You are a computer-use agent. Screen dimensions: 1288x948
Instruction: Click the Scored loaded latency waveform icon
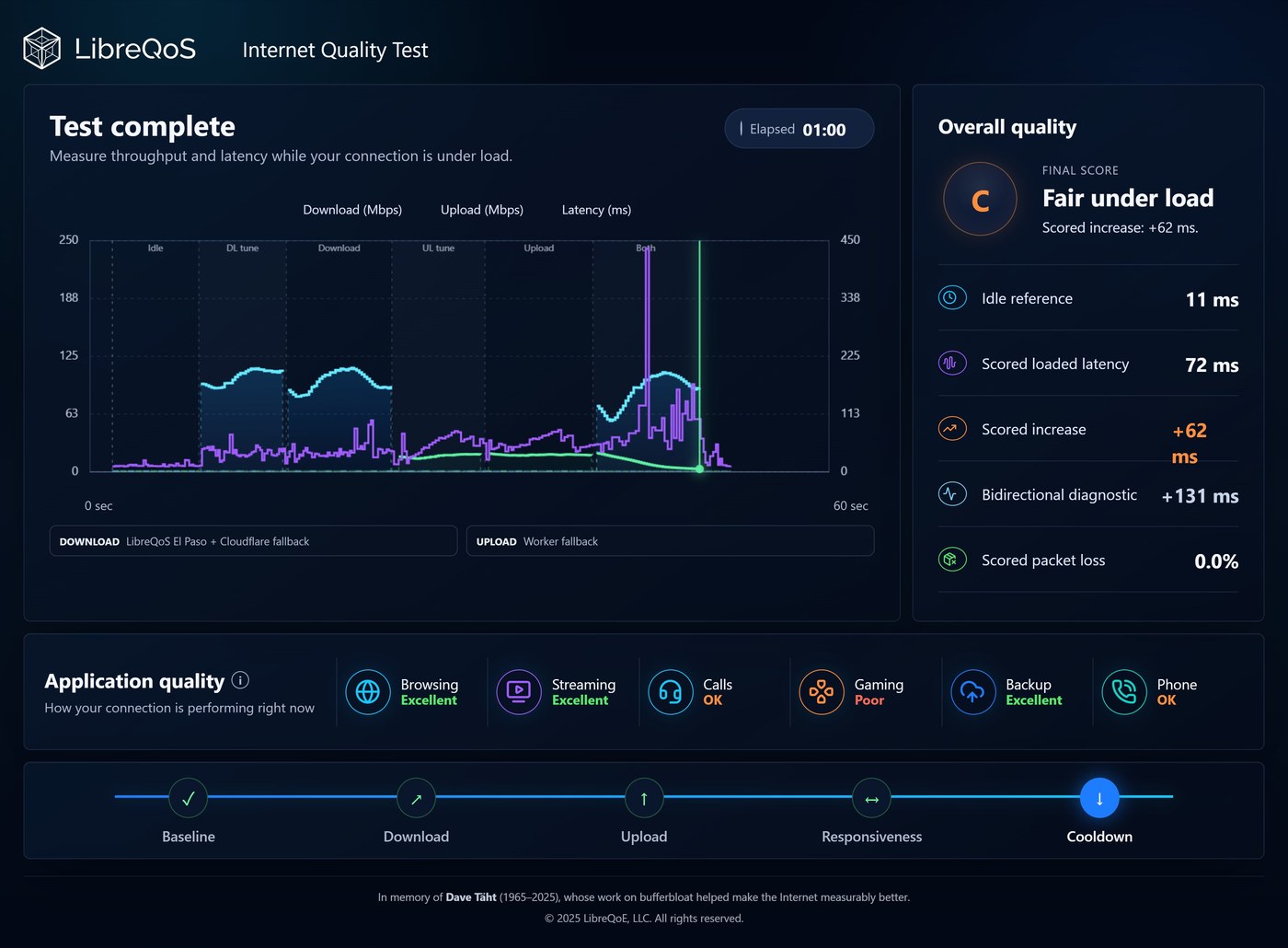[x=952, y=364]
